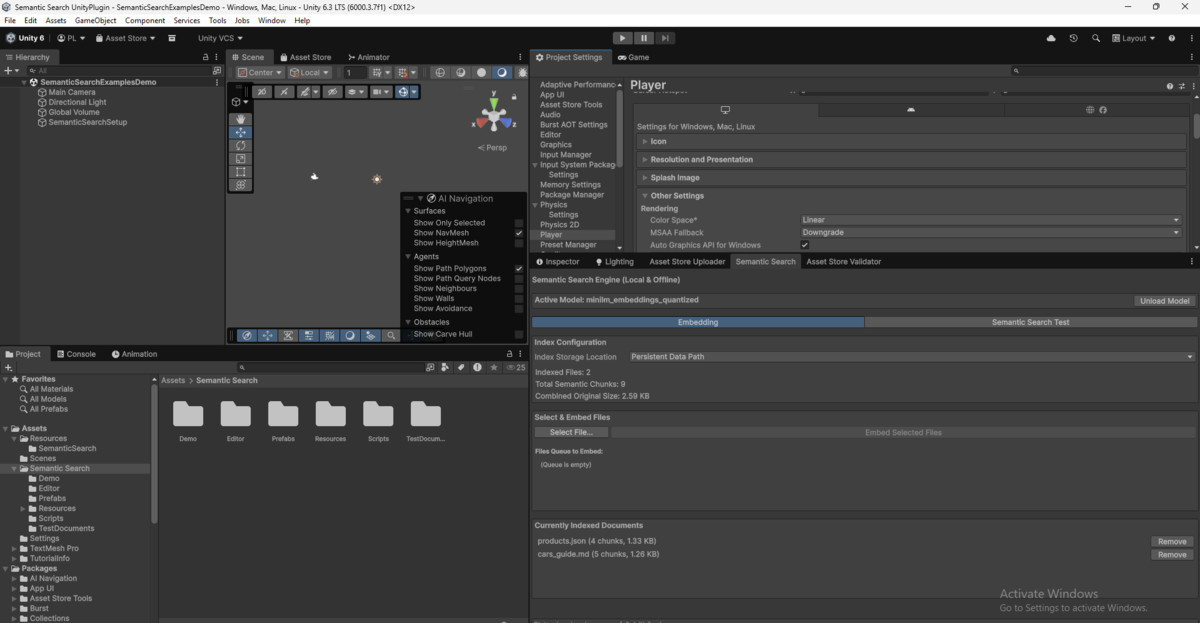Click Remove for cars_guide.md
This screenshot has height=623, width=1200.
(1172, 554)
